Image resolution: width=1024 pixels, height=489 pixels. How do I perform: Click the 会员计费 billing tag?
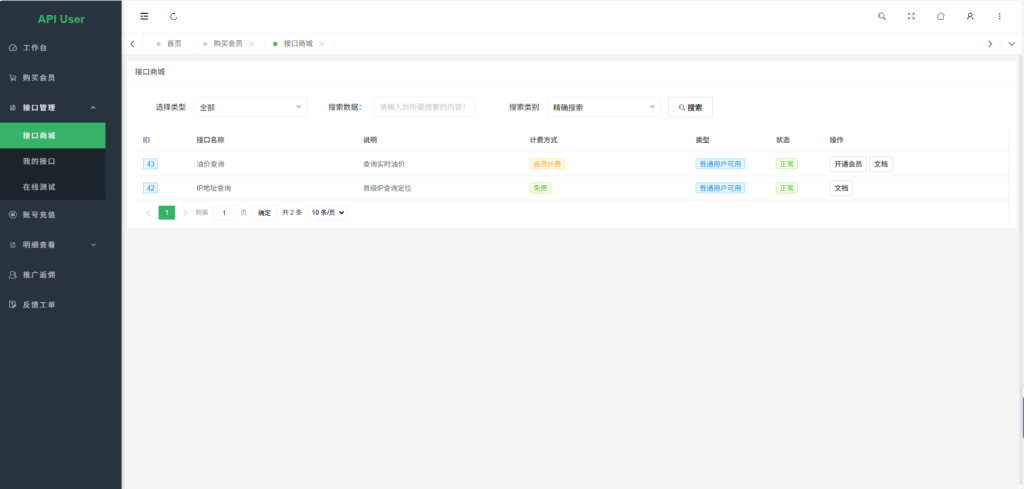(x=547, y=164)
